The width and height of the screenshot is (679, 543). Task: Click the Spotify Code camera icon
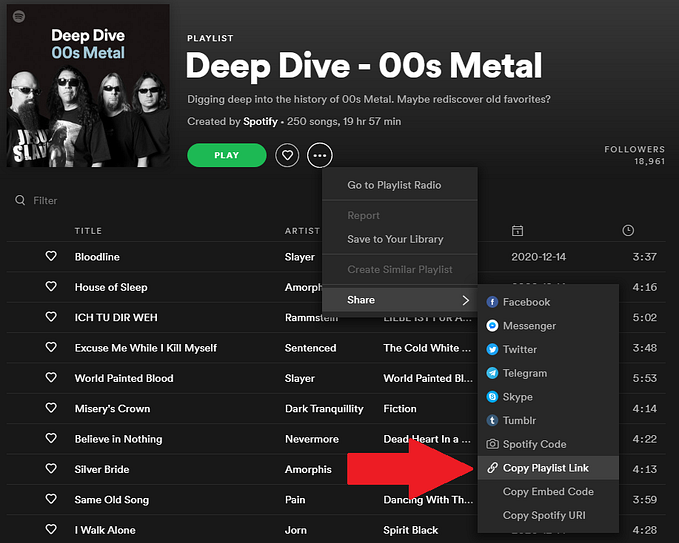click(x=492, y=444)
